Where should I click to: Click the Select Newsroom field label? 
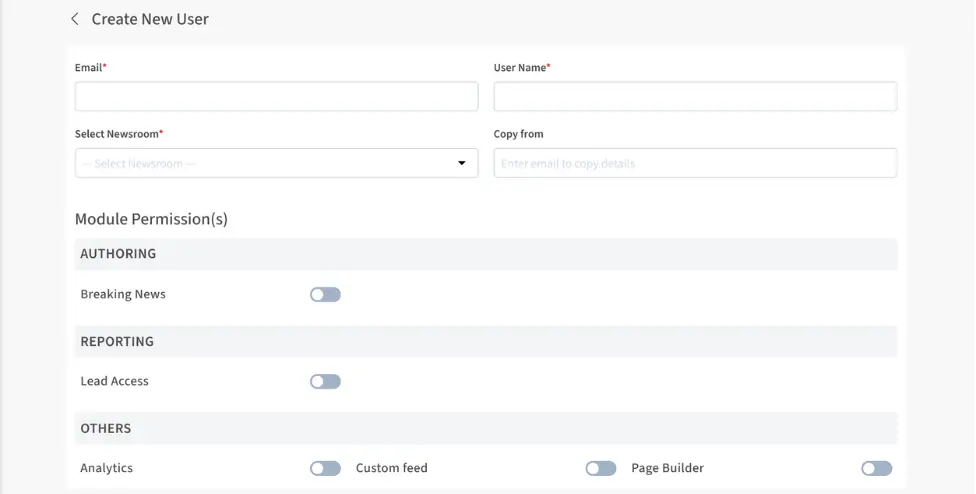point(119,134)
